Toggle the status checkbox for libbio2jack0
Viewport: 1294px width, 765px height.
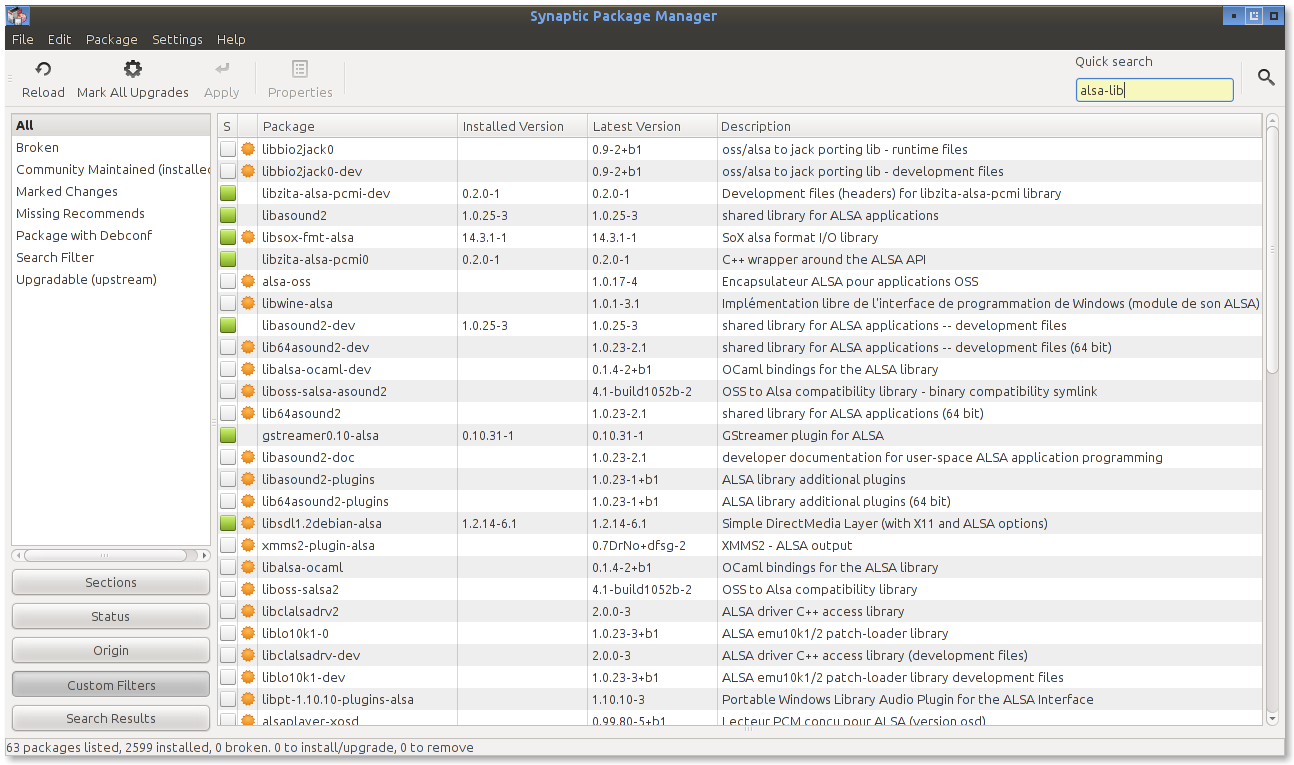228,149
